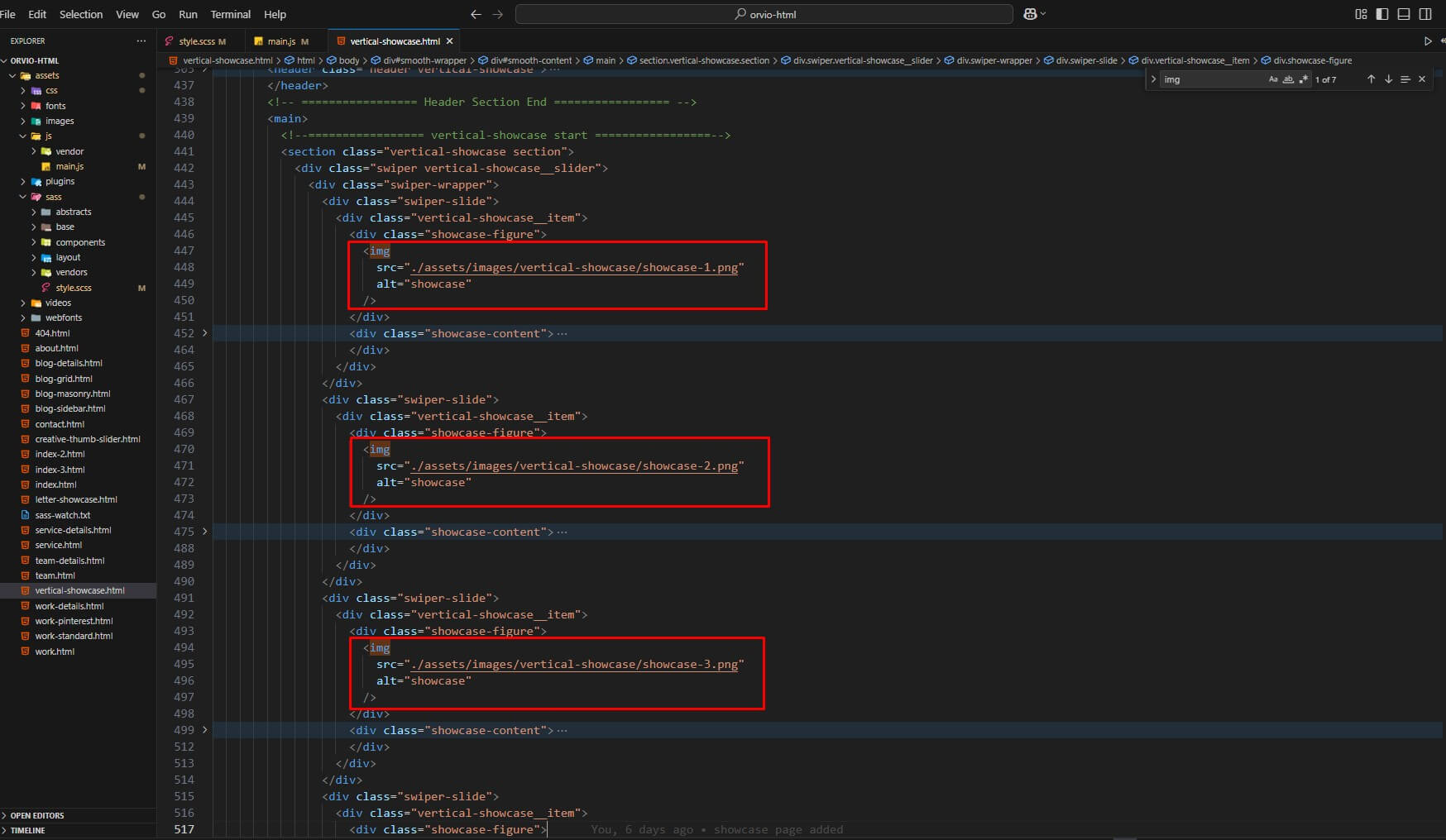Click the body breadcrumb item
This screenshot has width=1446, height=840.
[x=343, y=60]
